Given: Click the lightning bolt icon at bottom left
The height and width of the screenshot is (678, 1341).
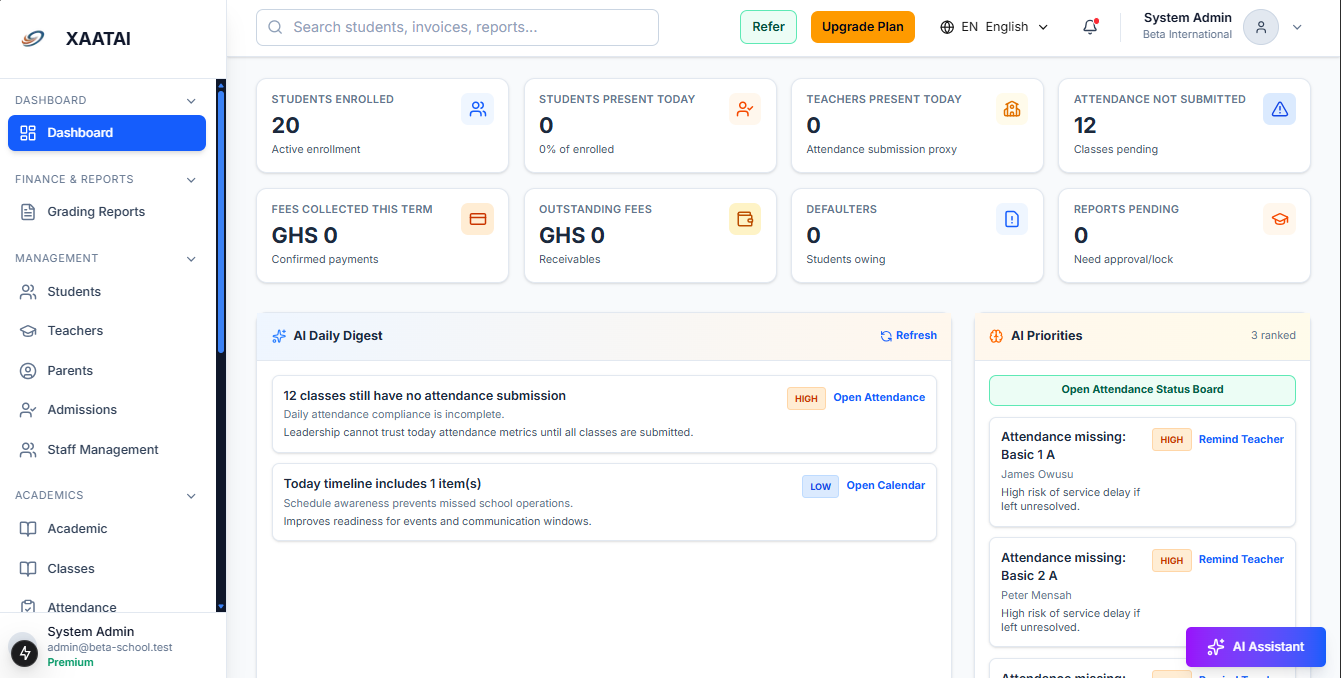Looking at the screenshot, I should [24, 653].
